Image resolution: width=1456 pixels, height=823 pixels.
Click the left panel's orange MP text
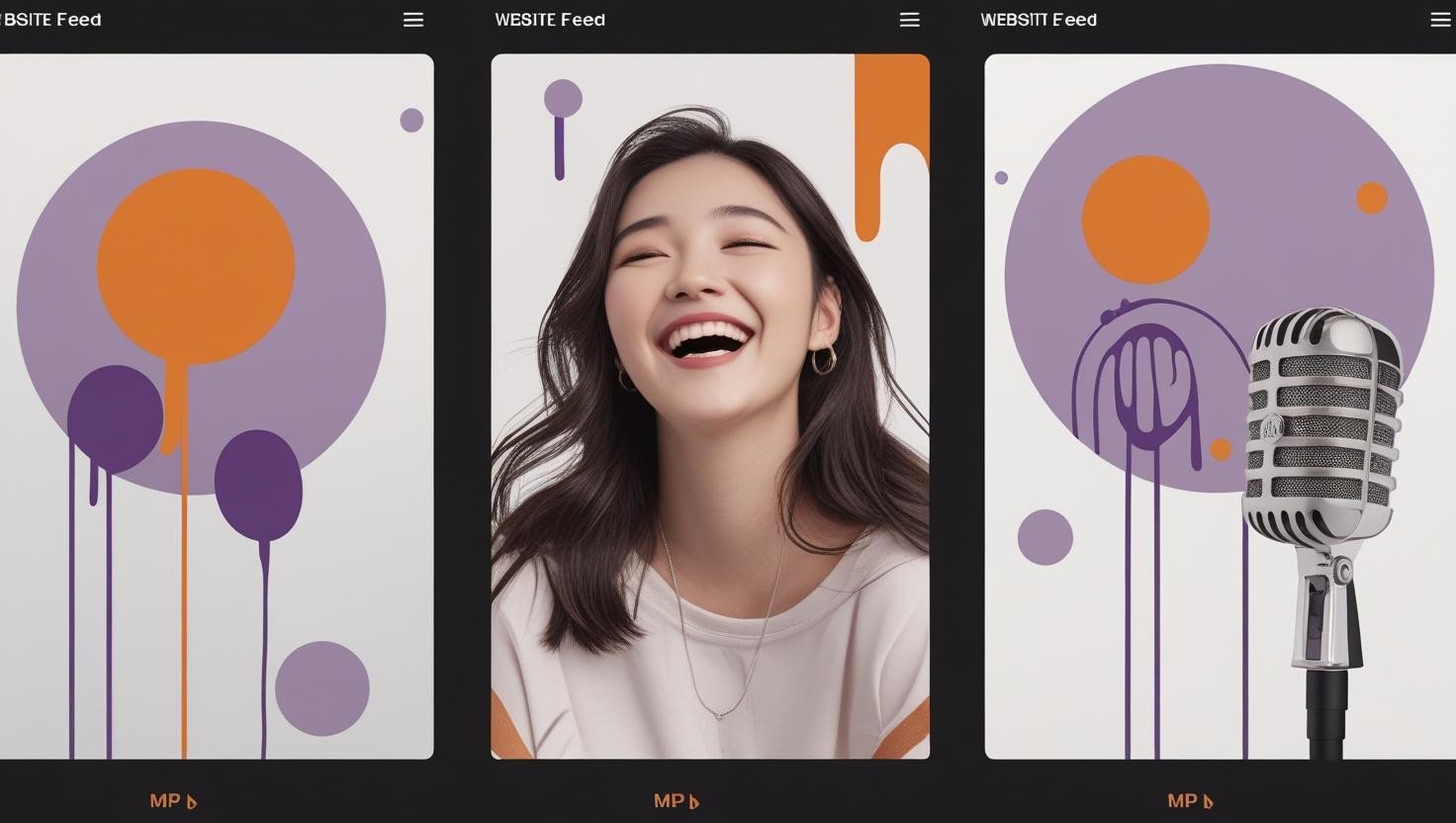click(x=164, y=801)
